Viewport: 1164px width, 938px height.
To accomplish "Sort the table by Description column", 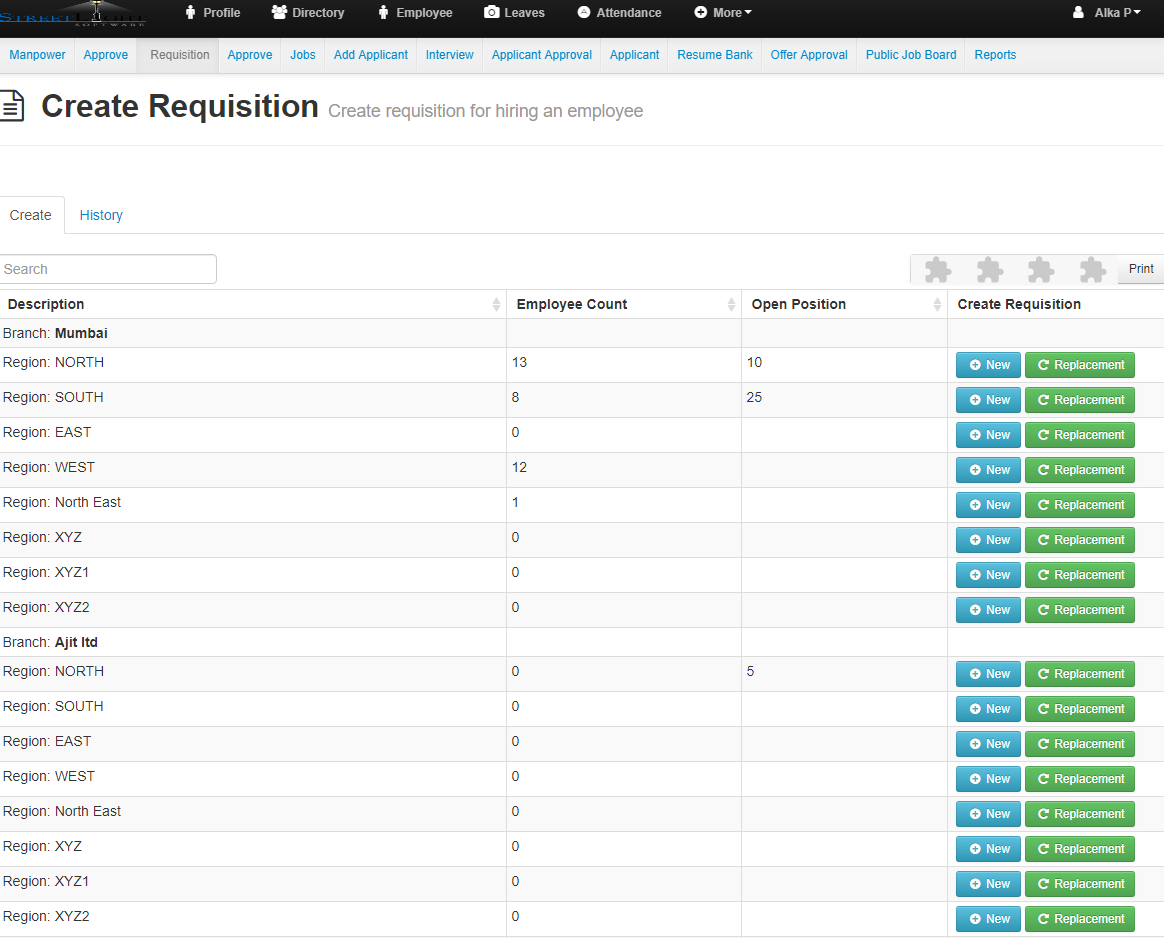I will click(496, 305).
